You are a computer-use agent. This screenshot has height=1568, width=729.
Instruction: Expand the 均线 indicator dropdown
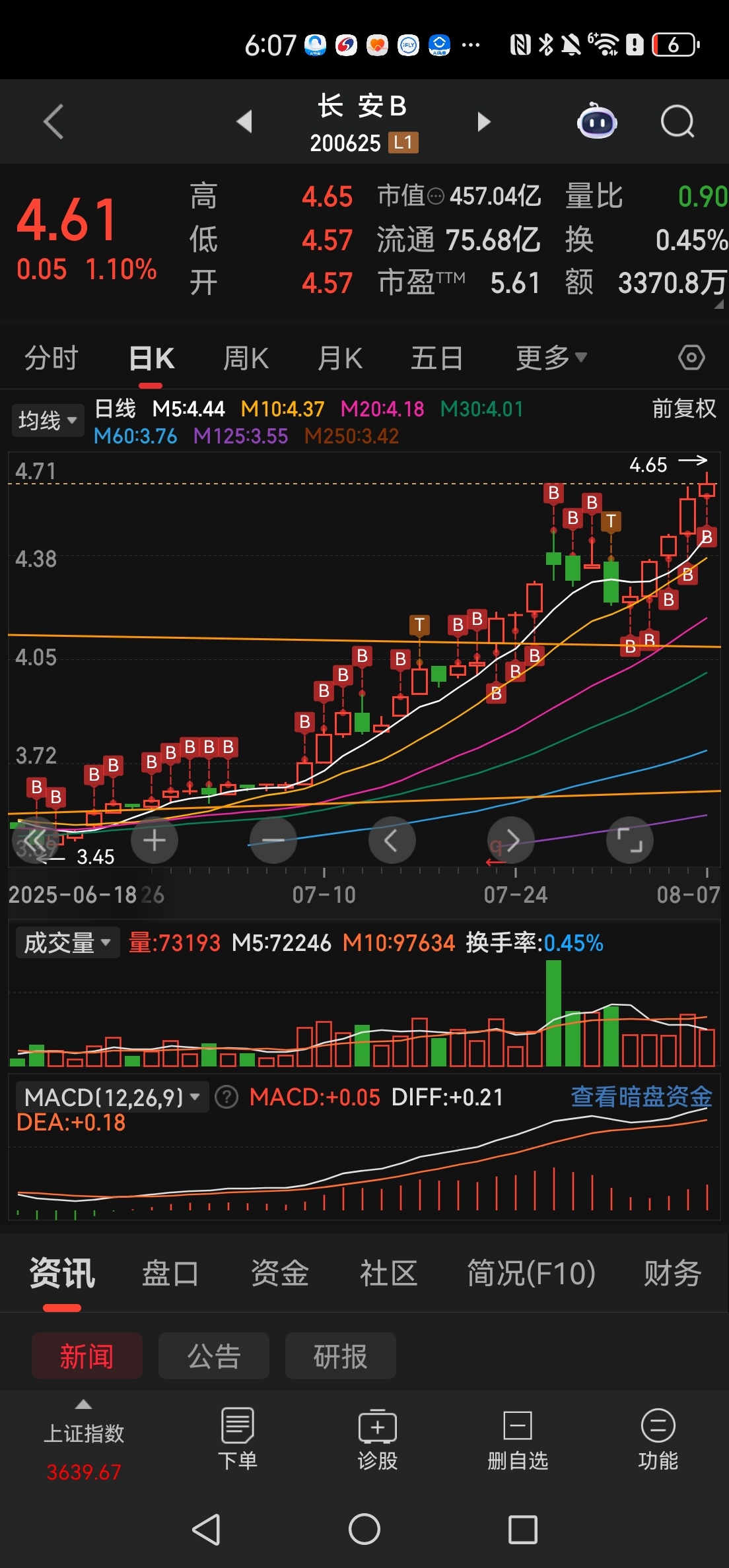48,420
